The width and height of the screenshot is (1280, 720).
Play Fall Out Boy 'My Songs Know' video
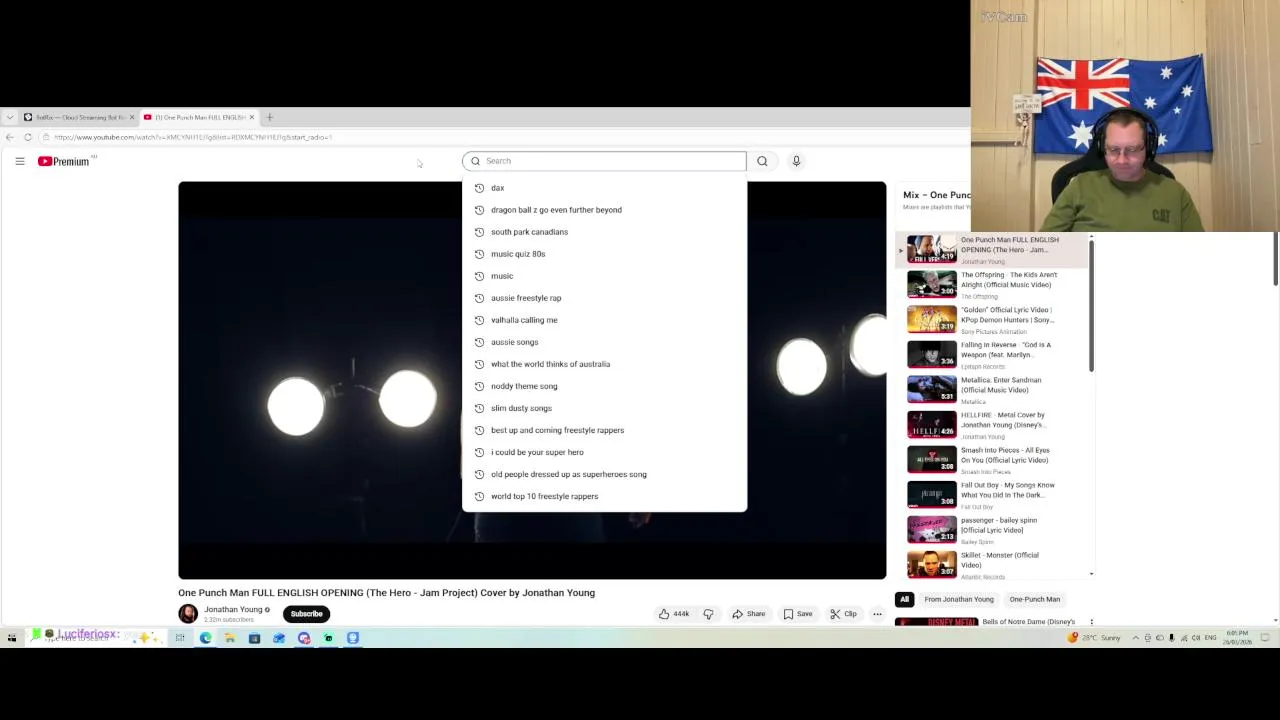coord(932,494)
